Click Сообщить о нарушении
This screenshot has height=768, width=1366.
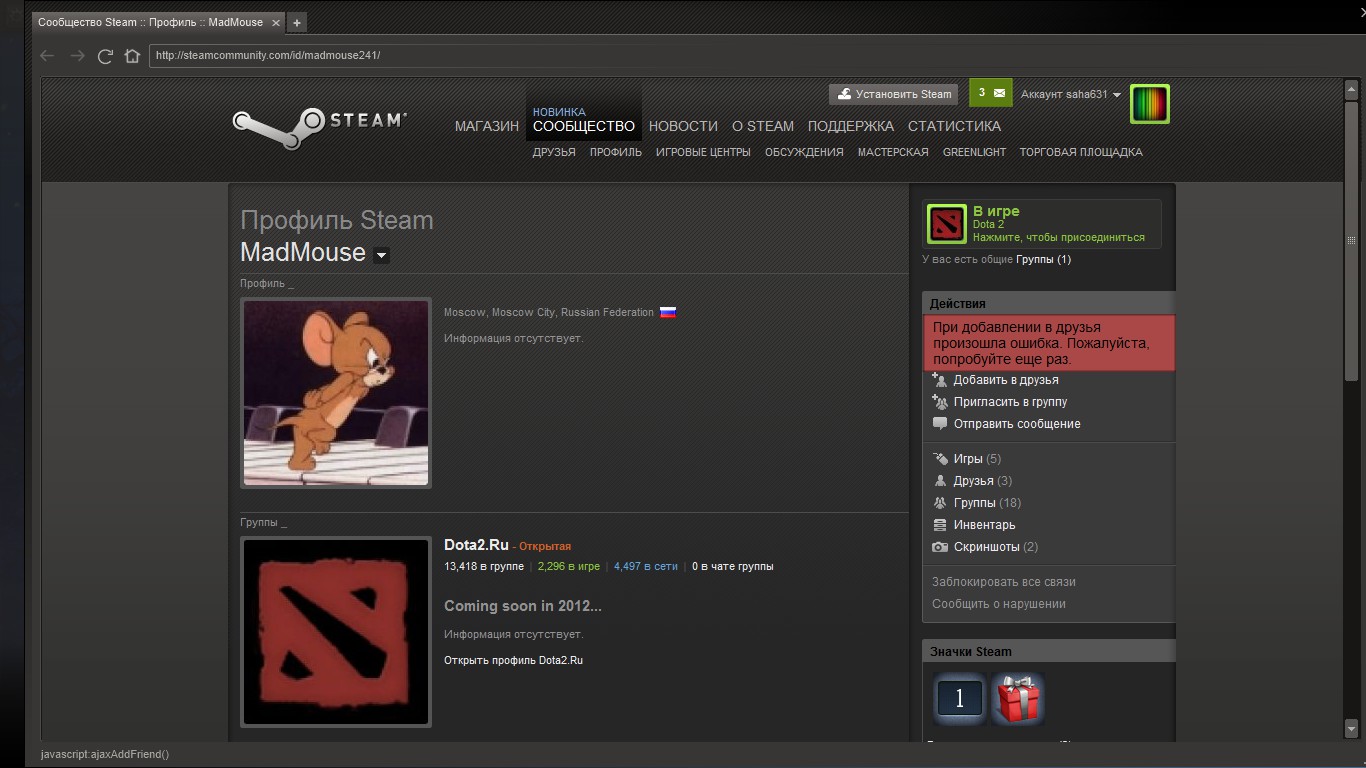(x=999, y=604)
